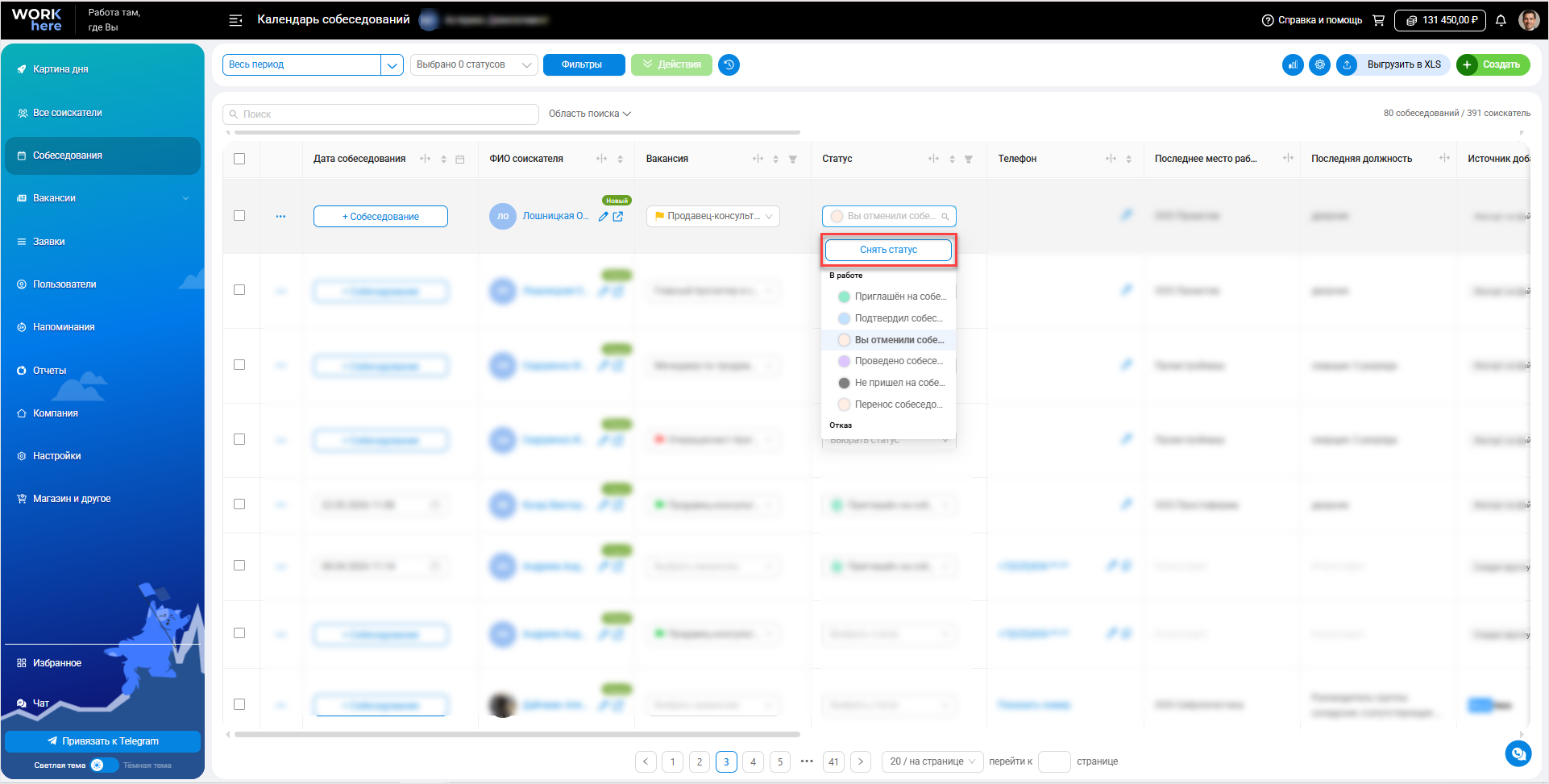The width and height of the screenshot is (1549, 784).
Task: Click the green Создать button
Action: click(1493, 64)
